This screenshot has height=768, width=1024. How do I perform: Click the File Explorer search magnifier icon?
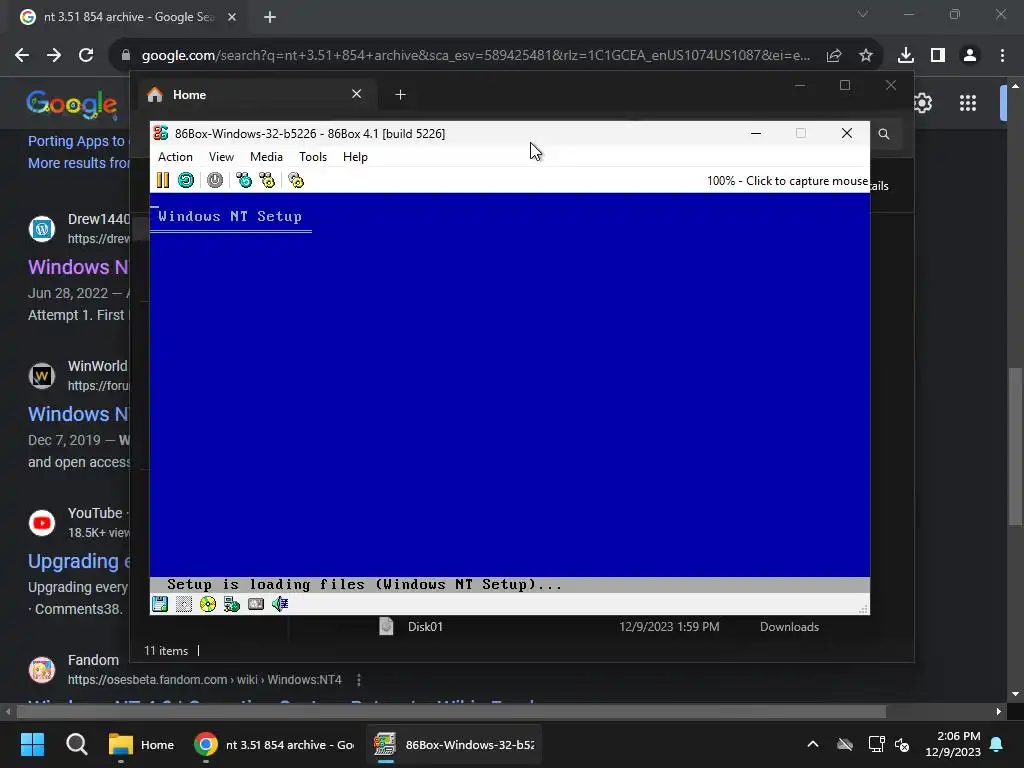(884, 134)
